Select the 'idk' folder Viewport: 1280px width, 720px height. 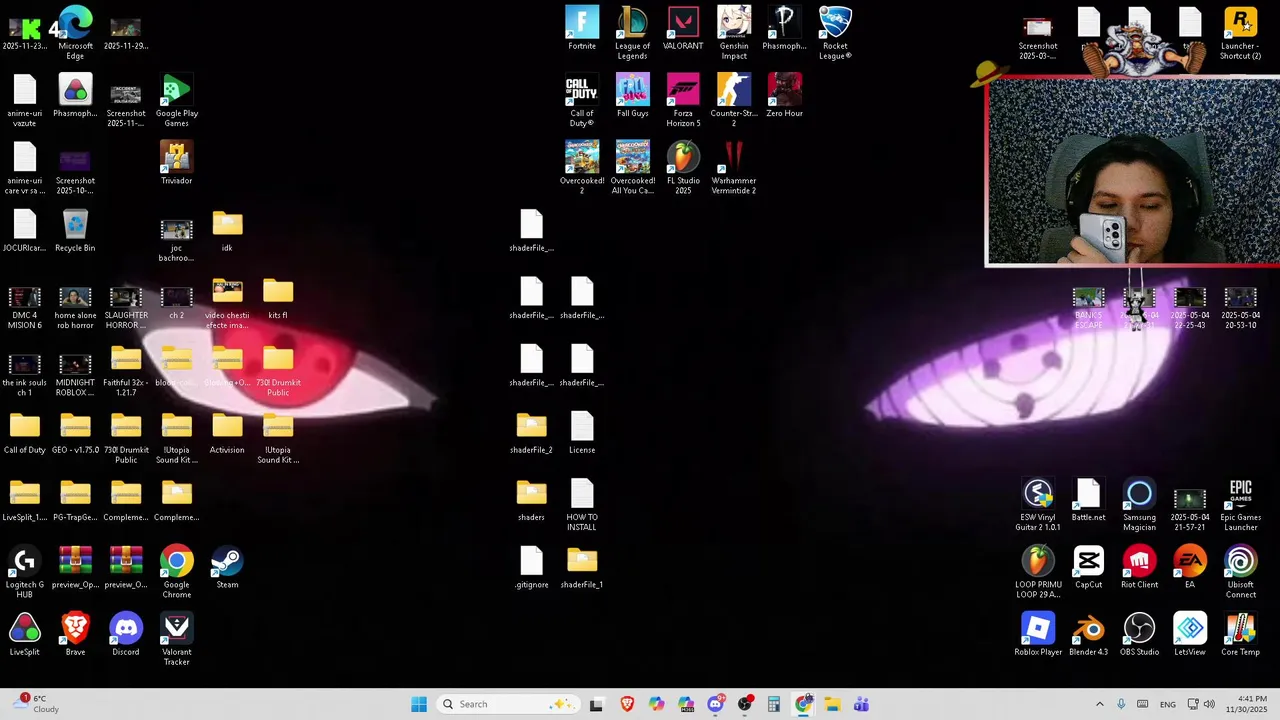[227, 230]
